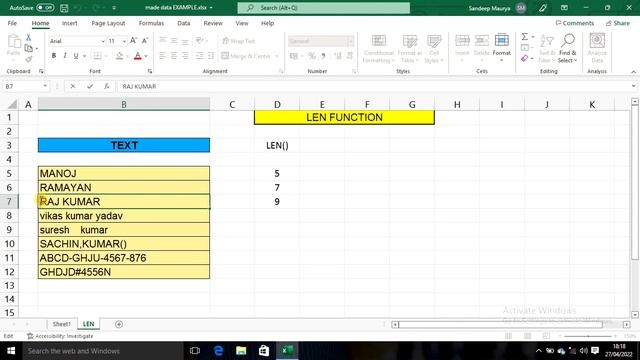The height and width of the screenshot is (360, 640).
Task: Cancel the formula bar entry
Action: [x=73, y=87]
